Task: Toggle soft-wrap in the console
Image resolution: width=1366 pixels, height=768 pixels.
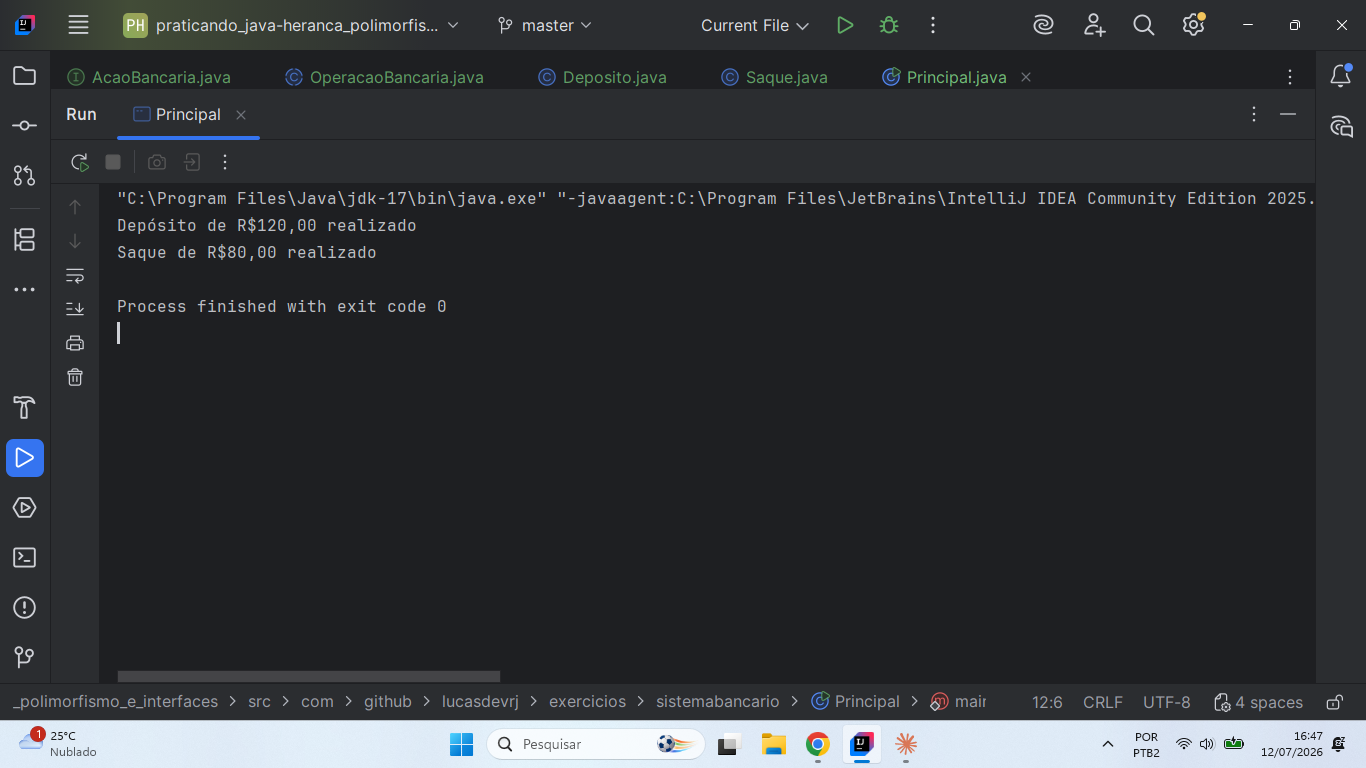Action: point(75,275)
